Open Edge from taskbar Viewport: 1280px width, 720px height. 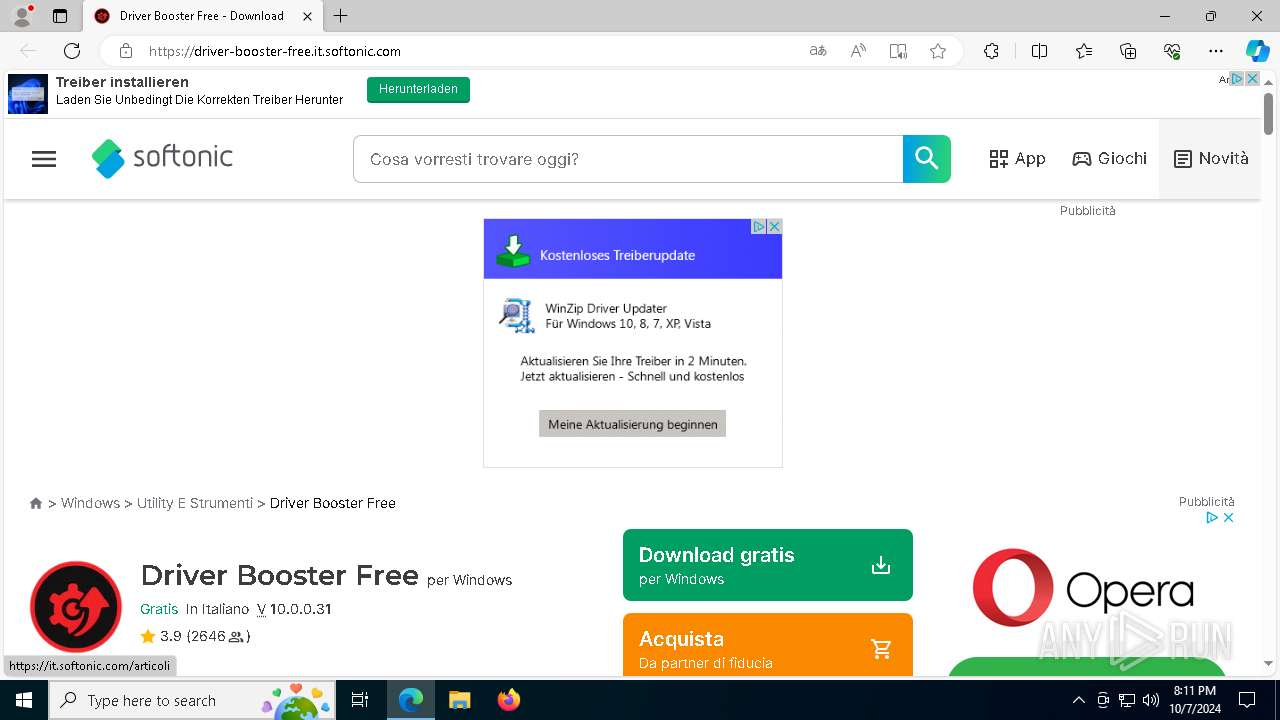[411, 700]
